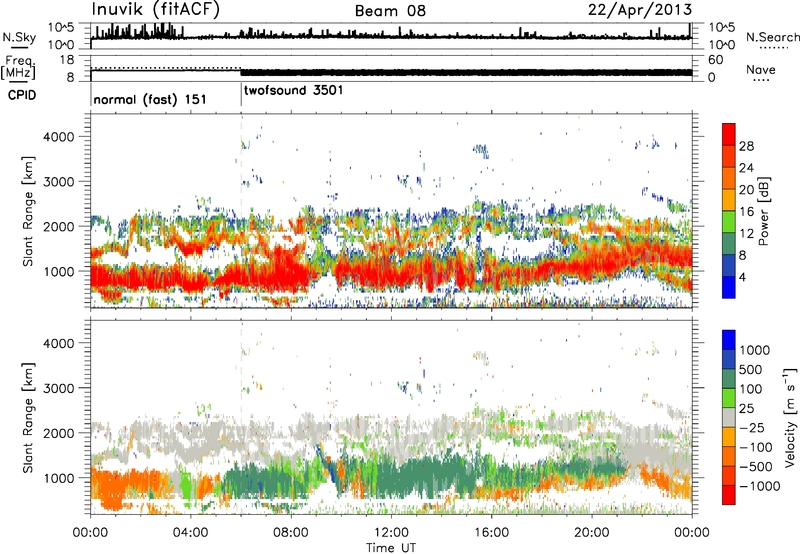Click the 'Slant Range [km]' label of velocity panel
Viewport: 800px width, 554px height.
(28, 417)
